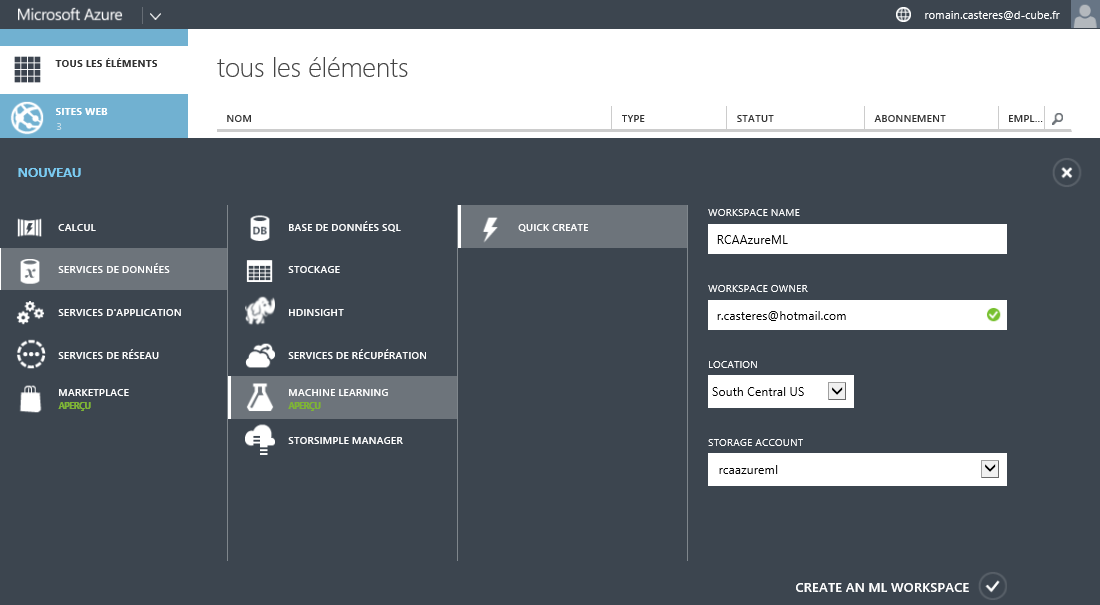Screen dimensions: 1100x605
Task: Select Quick Create option
Action: (x=572, y=227)
